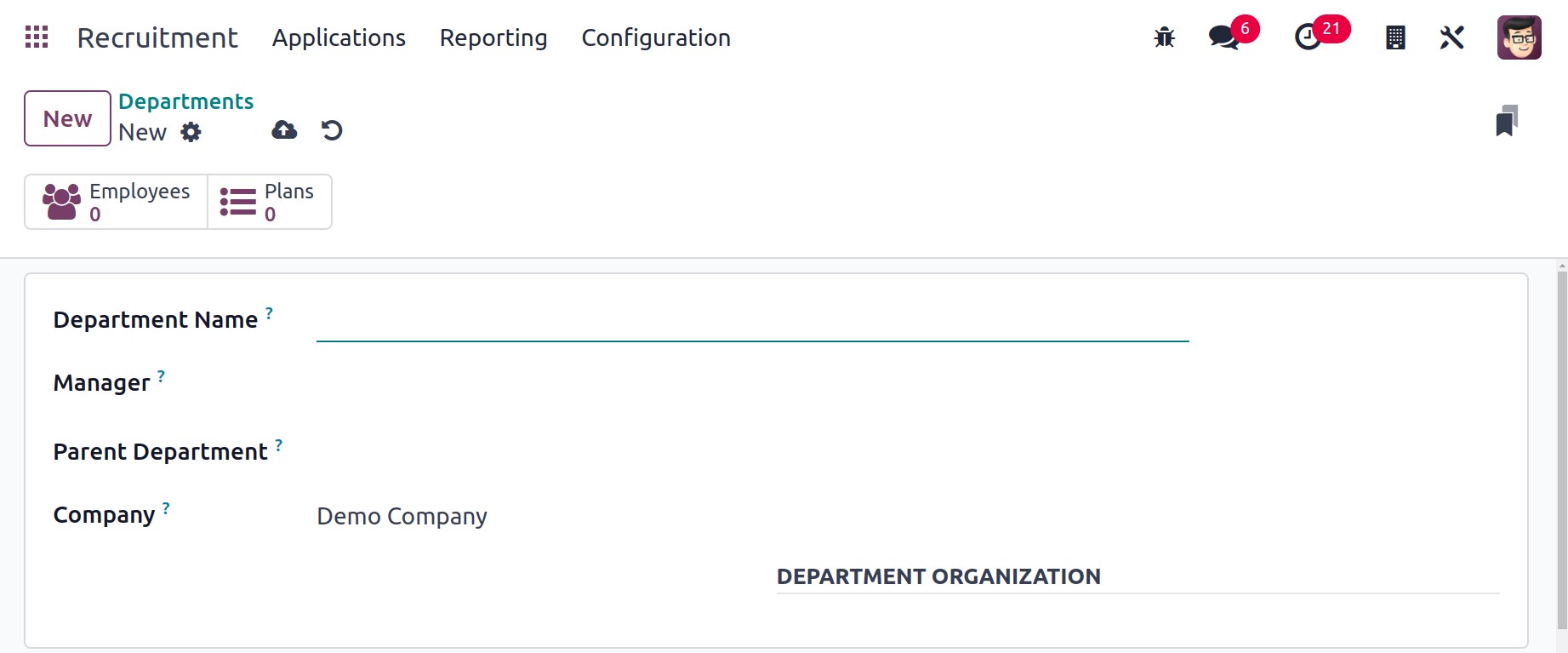
Task: Go to Departments breadcrumb link
Action: click(x=185, y=101)
